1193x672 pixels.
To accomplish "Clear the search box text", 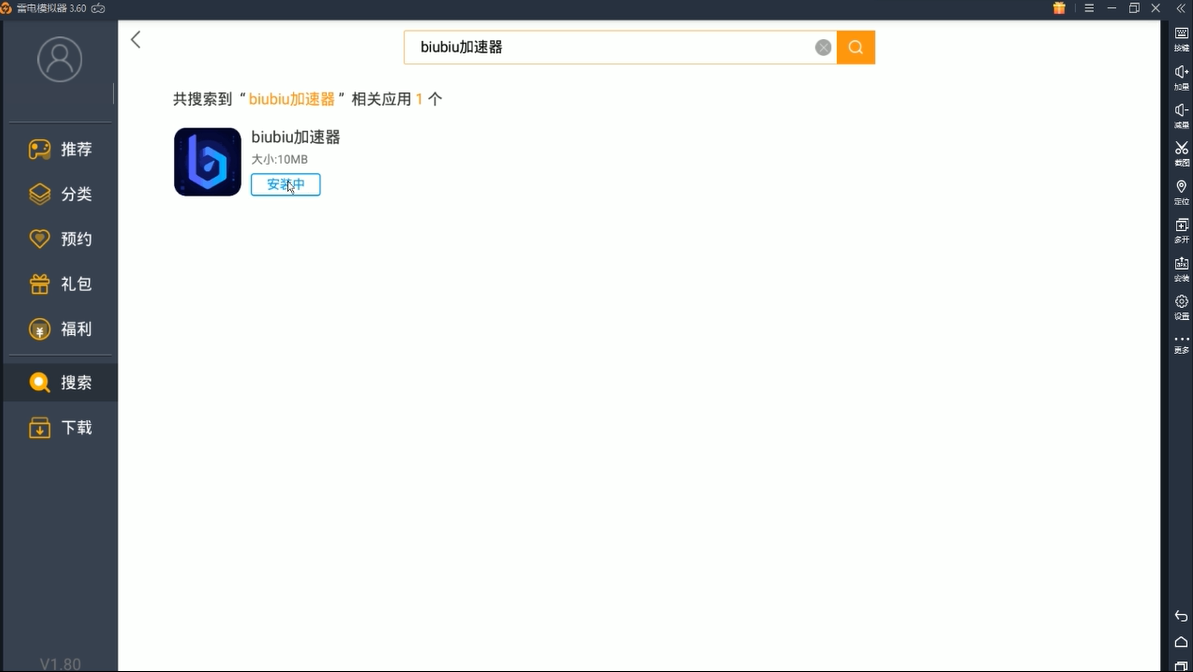I will pyautogui.click(x=823, y=47).
